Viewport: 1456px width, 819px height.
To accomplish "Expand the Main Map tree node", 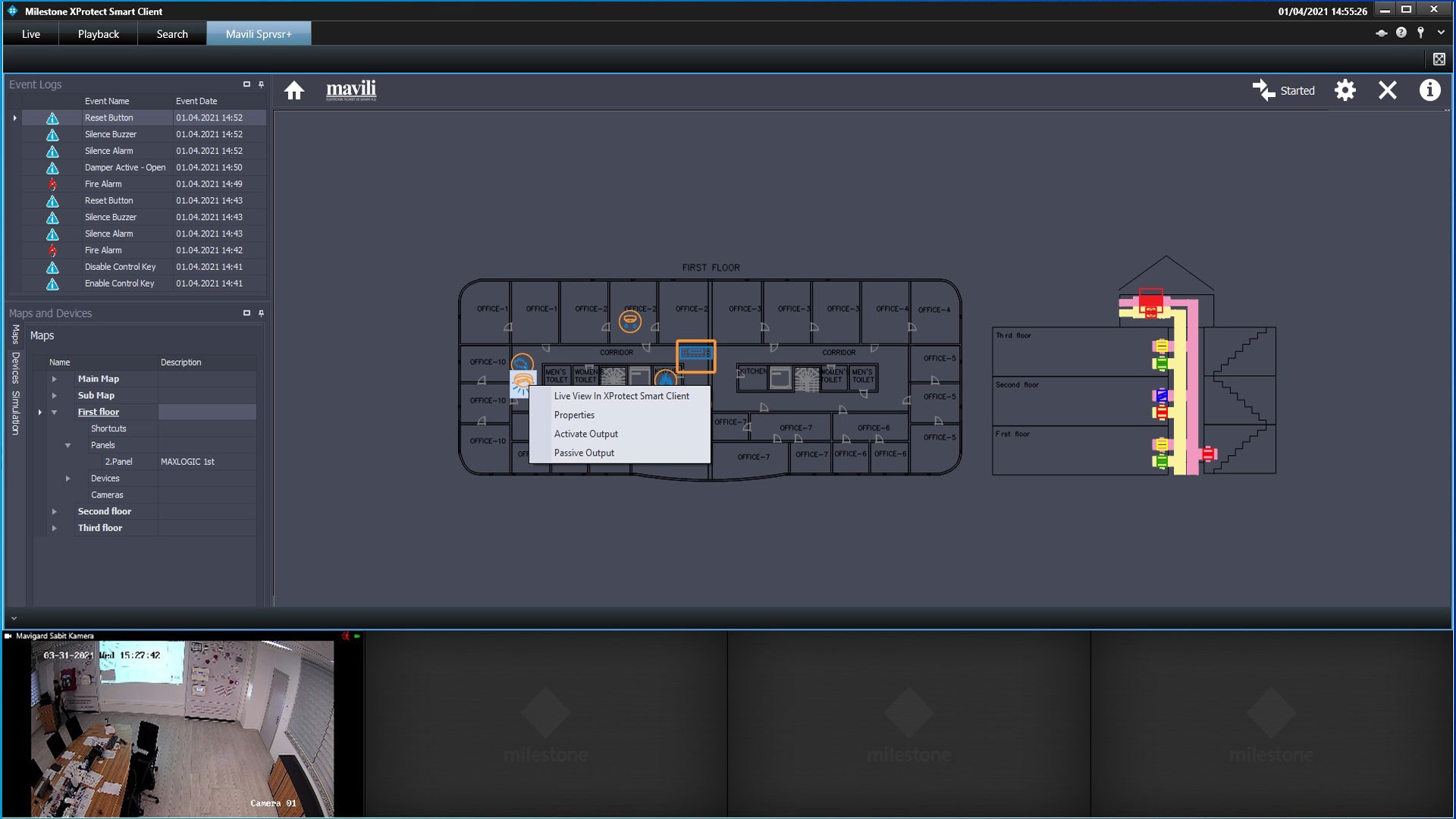I will [x=54, y=379].
